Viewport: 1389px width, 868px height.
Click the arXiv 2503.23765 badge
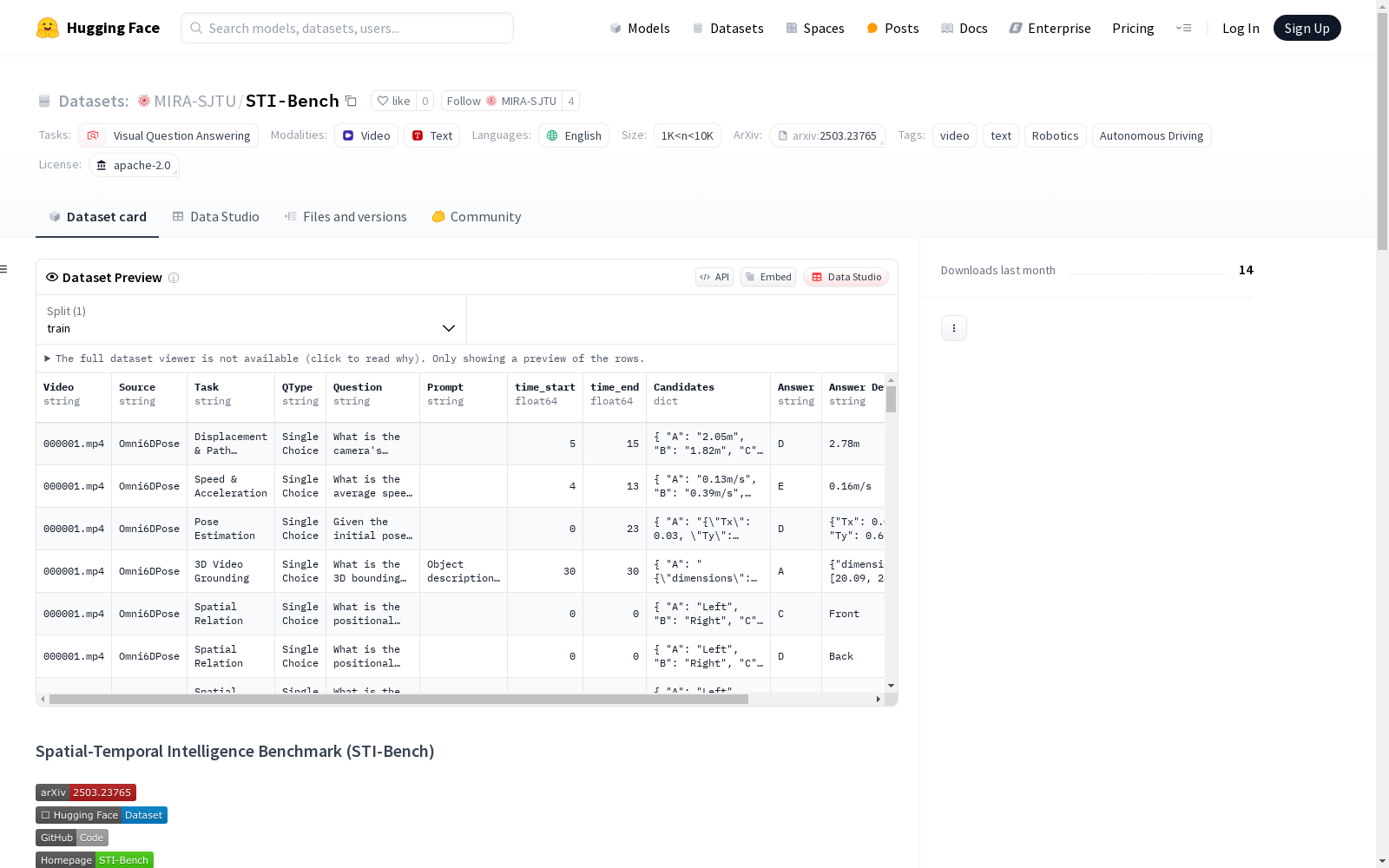[86, 792]
